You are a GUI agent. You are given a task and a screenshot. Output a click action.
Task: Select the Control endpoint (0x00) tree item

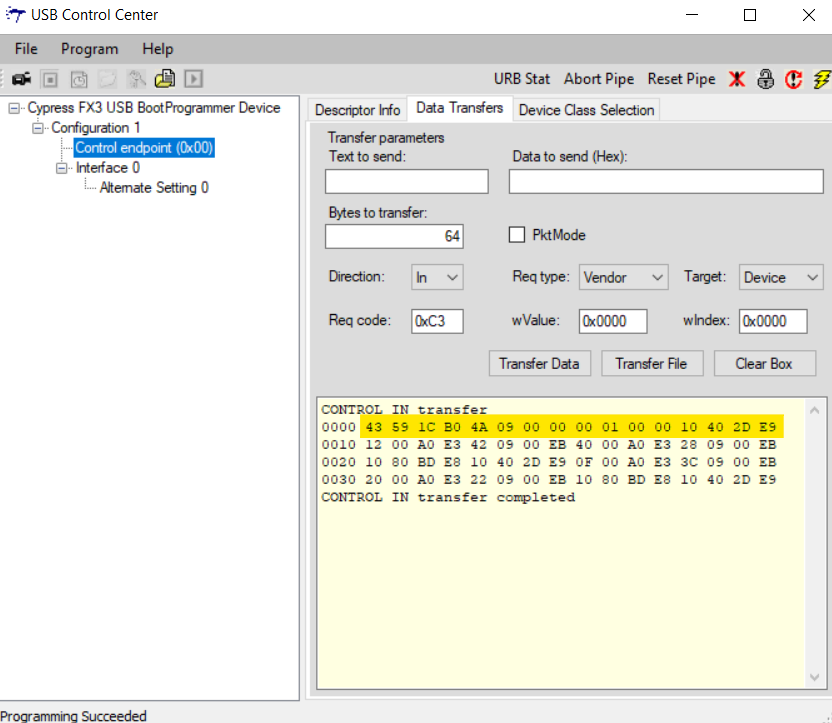(144, 147)
